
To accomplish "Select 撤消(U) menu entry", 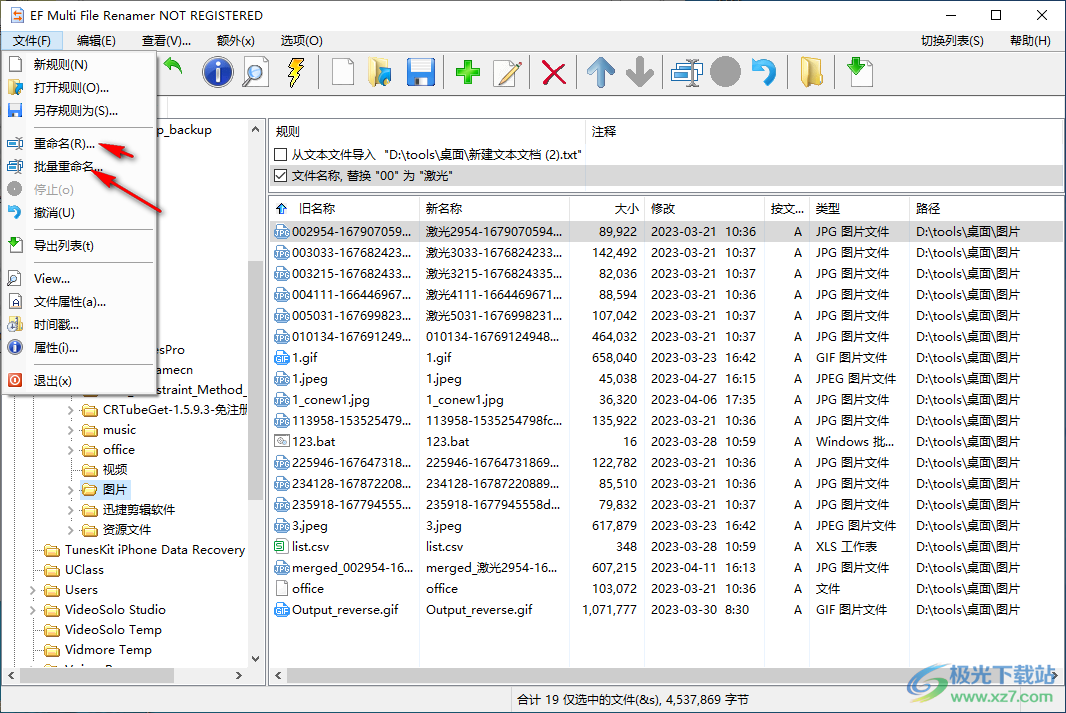I will [80, 213].
